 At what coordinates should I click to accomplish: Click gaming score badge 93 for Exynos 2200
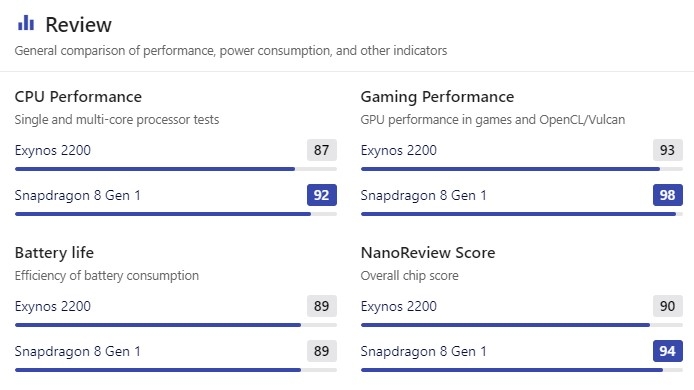click(x=667, y=150)
